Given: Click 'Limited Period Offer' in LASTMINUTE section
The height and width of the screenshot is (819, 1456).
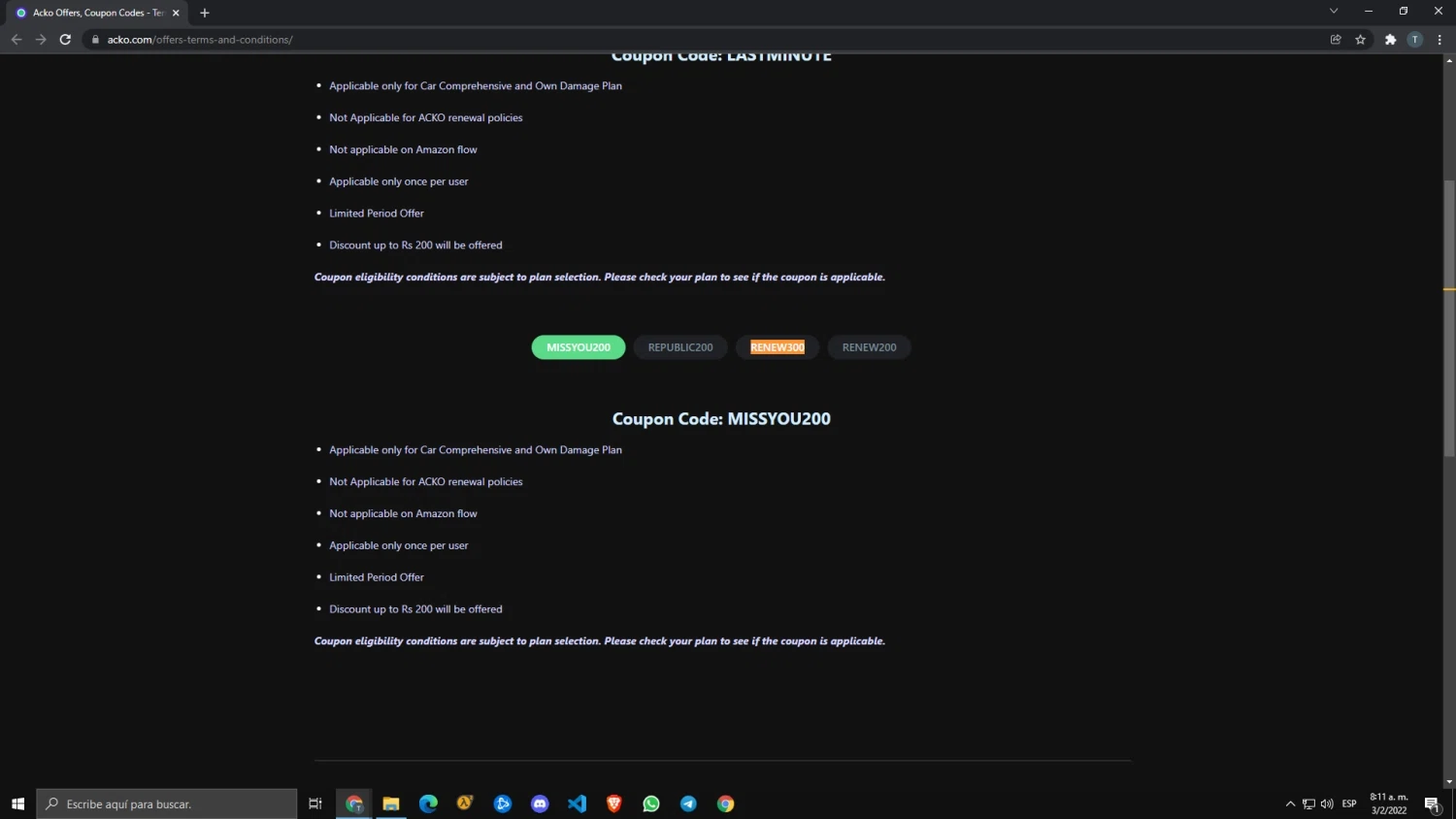Looking at the screenshot, I should tap(377, 213).
